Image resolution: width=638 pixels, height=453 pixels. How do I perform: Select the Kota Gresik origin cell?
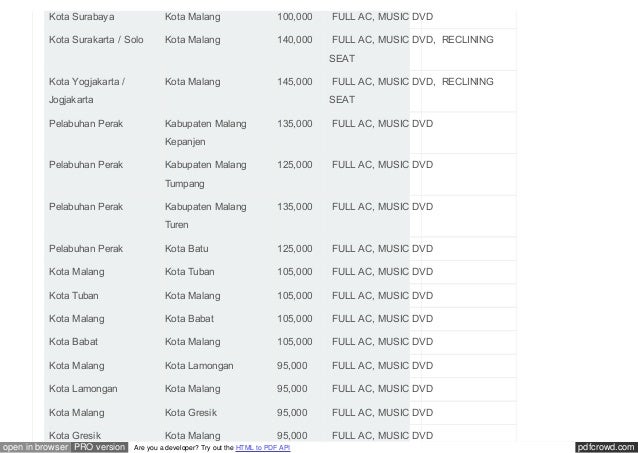pos(75,435)
